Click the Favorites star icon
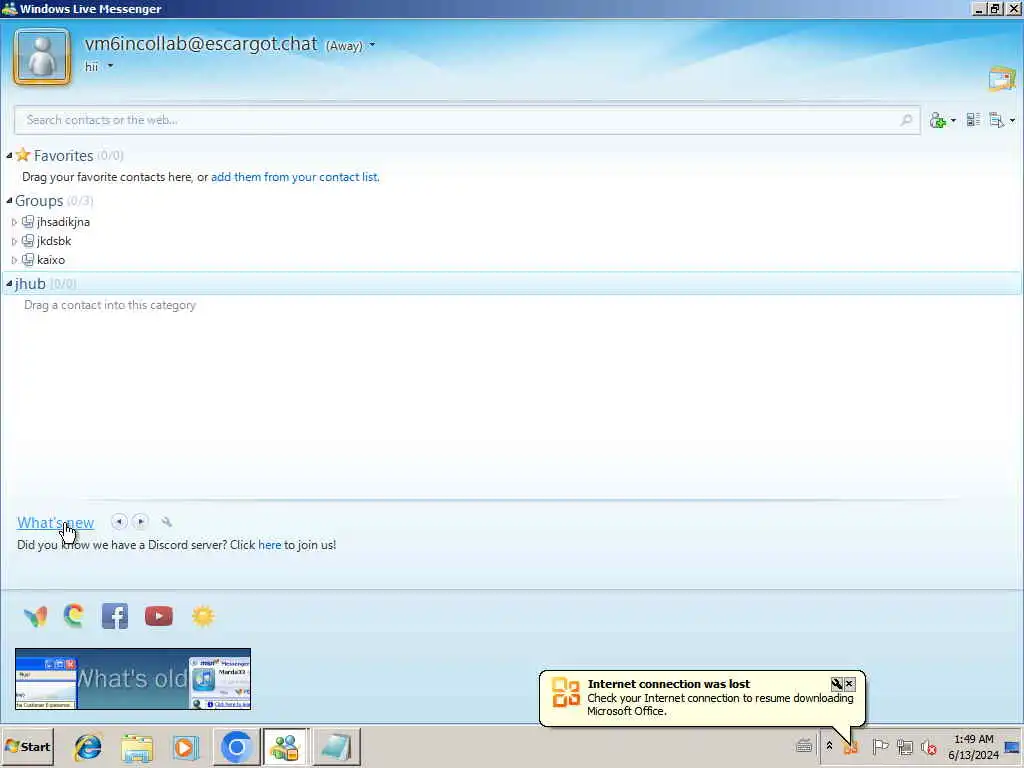The image size is (1024, 768). click(x=23, y=155)
